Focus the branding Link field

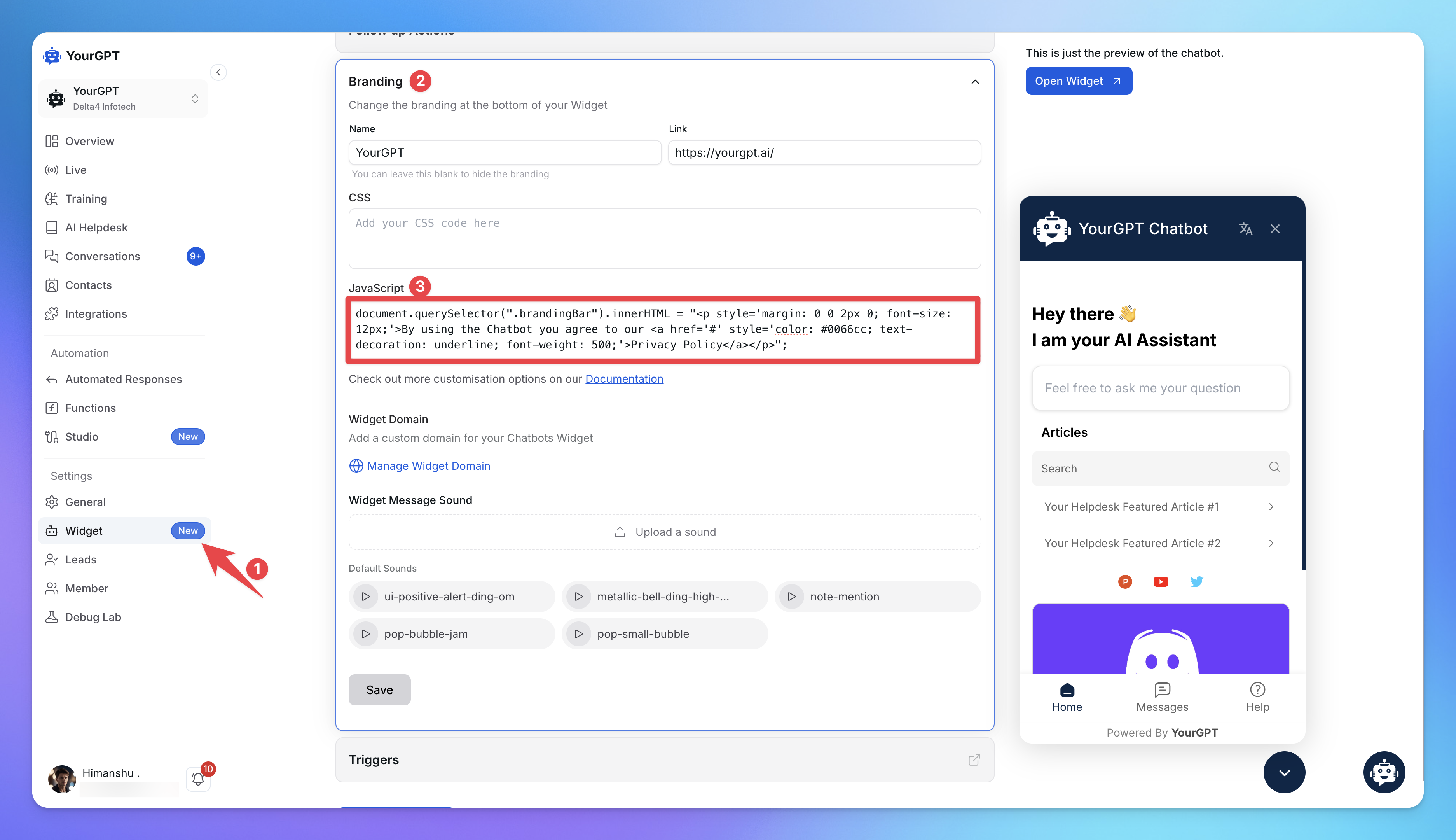(x=824, y=153)
